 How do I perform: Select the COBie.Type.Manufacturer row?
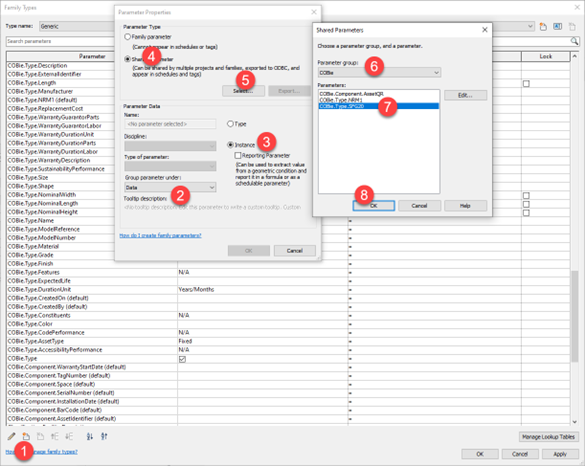click(60, 91)
